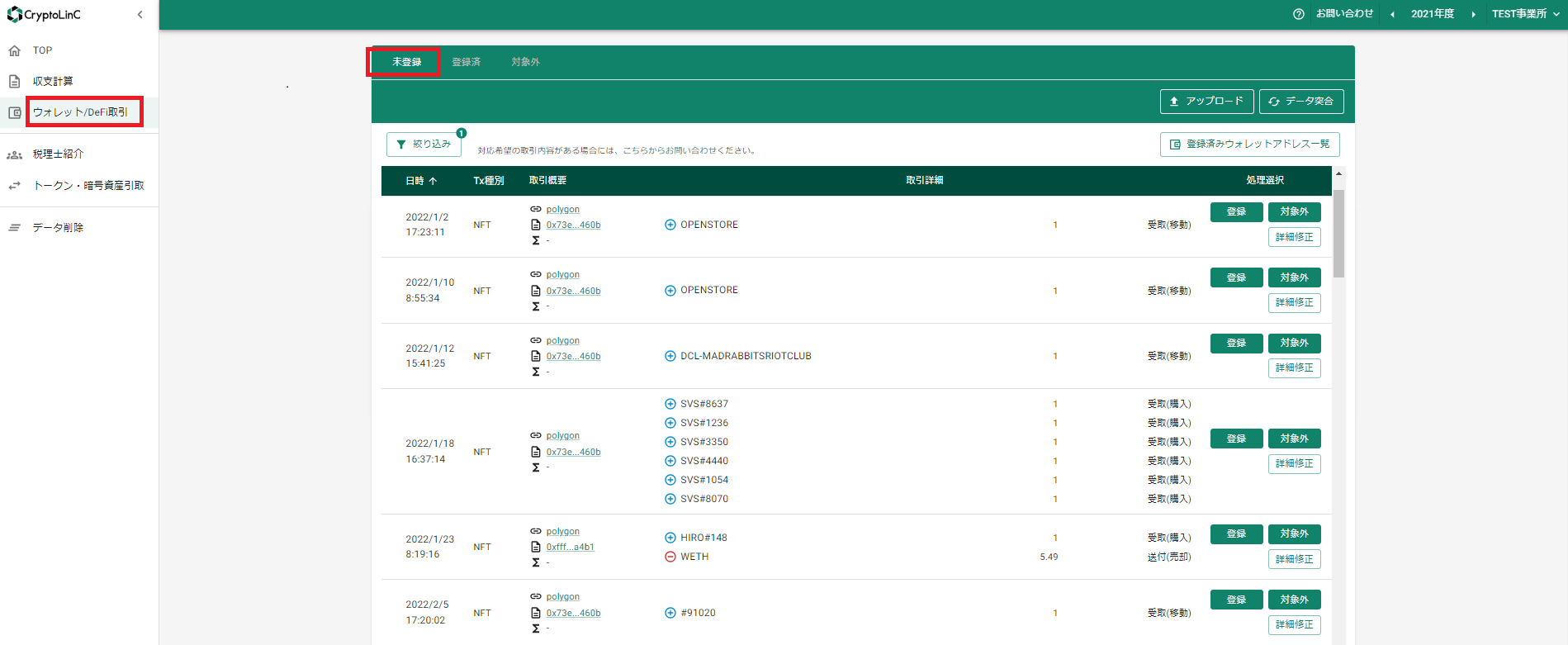Click the データ突合 button
Viewport: 1568px width, 645px height.
[x=1301, y=102]
